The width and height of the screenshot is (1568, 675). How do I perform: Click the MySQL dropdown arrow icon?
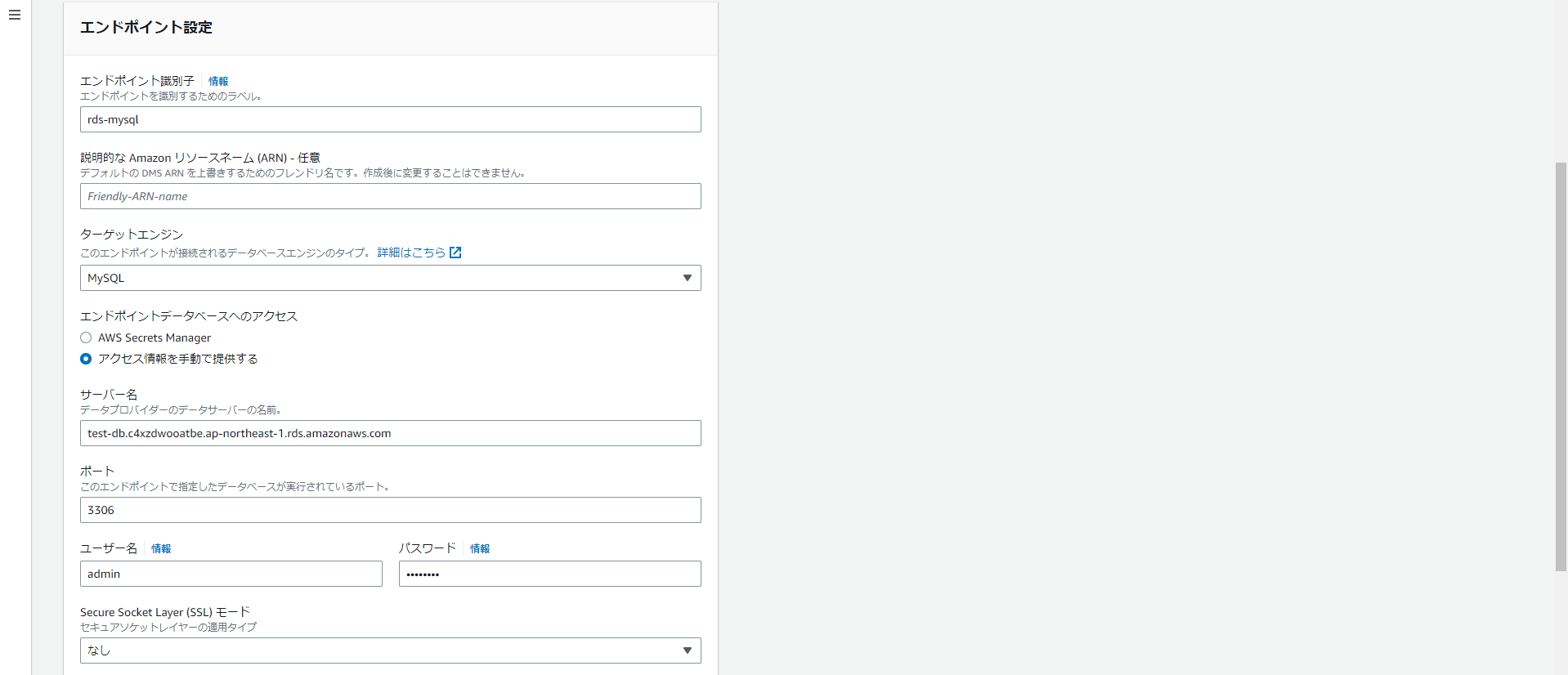click(688, 278)
